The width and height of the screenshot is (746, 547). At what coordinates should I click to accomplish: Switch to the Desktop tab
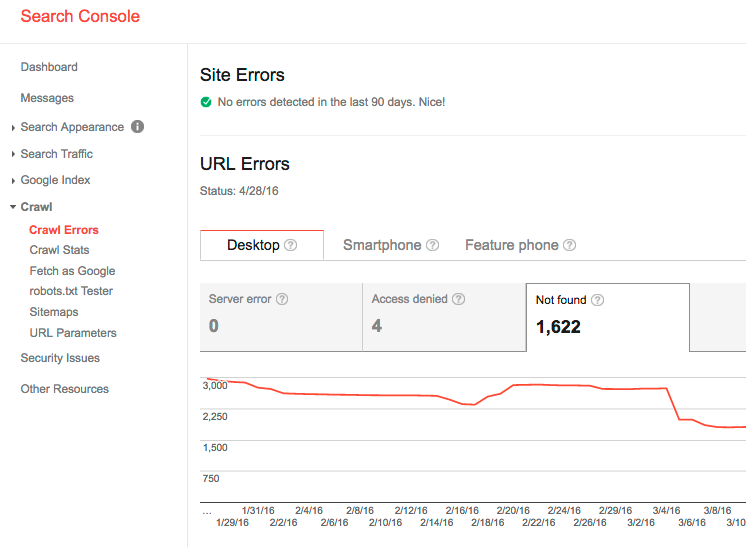tap(262, 245)
